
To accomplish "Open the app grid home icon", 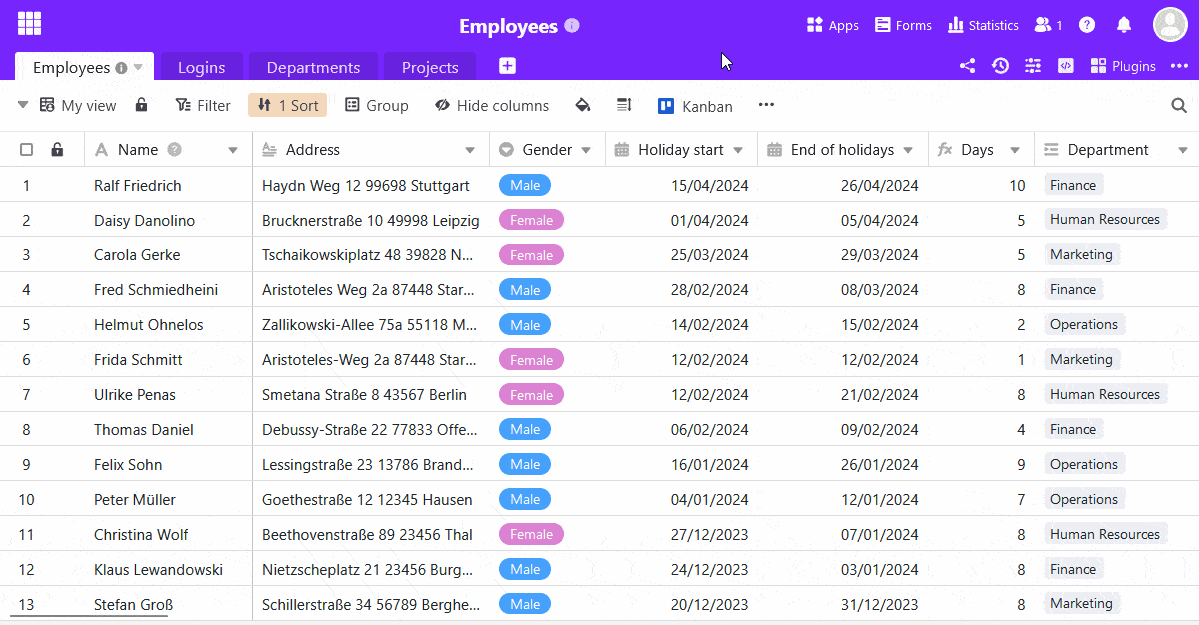I will coord(29,24).
